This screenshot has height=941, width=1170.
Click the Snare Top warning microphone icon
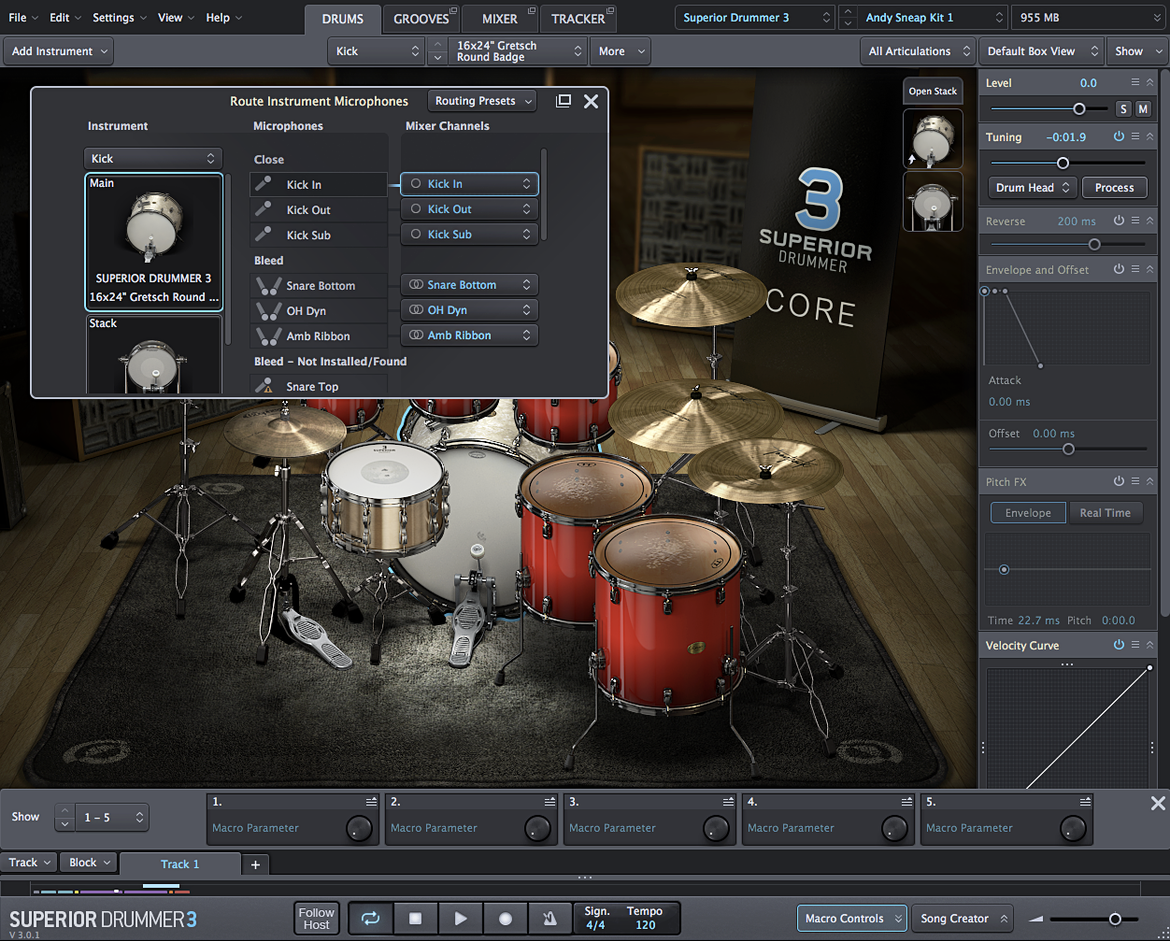[x=264, y=386]
